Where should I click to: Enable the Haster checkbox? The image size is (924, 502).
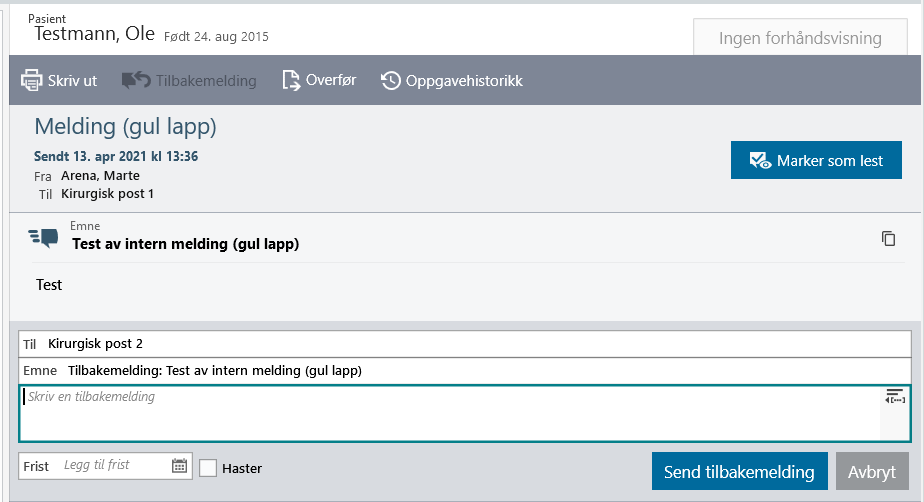208,468
